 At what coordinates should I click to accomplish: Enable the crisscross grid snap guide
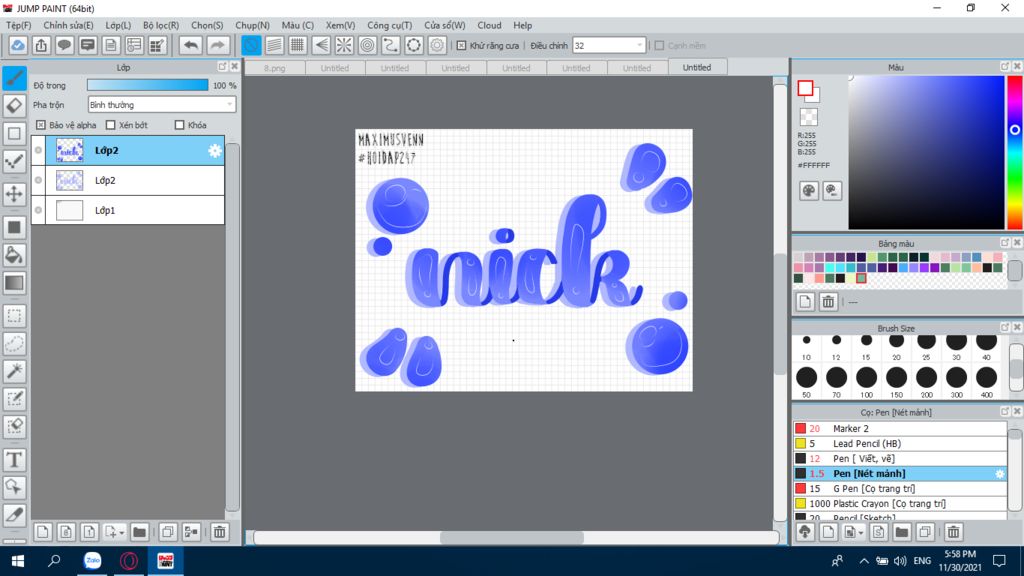[x=298, y=45]
